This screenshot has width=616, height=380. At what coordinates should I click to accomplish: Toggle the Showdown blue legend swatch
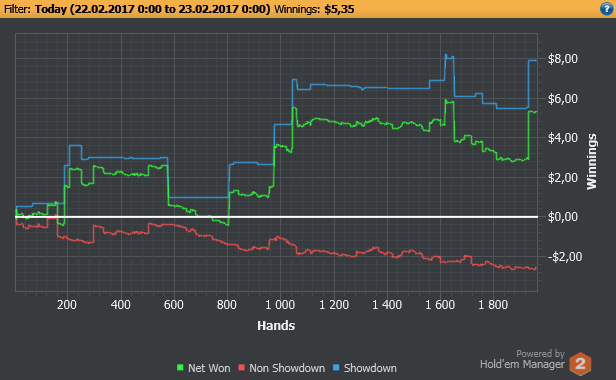336,368
